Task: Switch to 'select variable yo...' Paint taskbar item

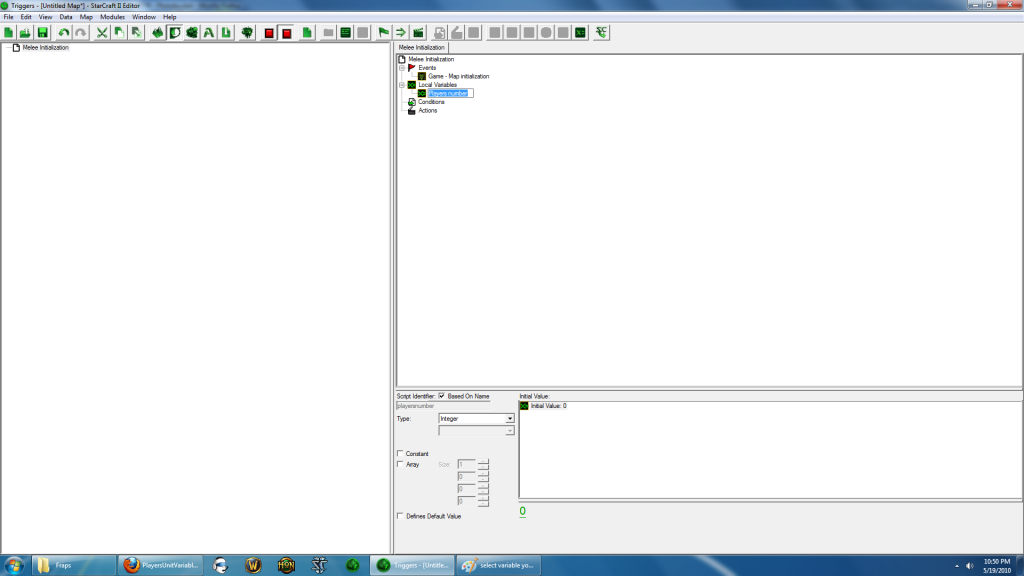Action: tap(499, 565)
